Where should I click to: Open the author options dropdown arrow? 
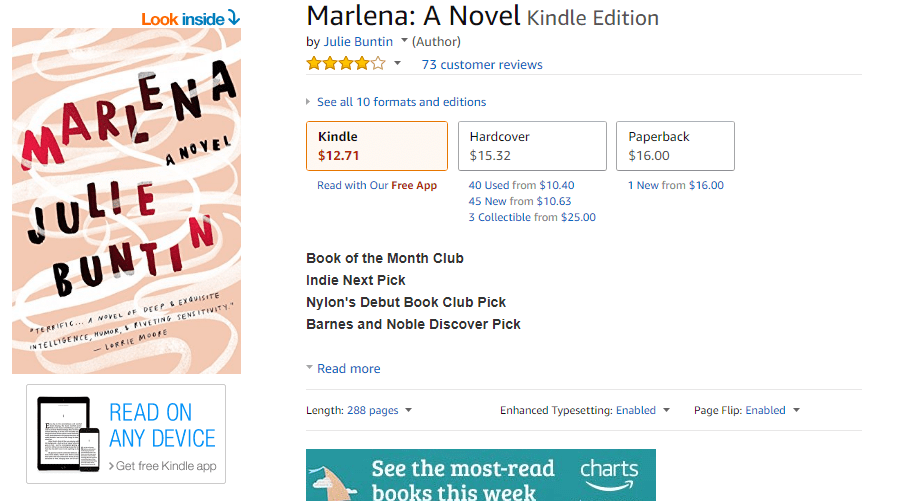[x=404, y=41]
